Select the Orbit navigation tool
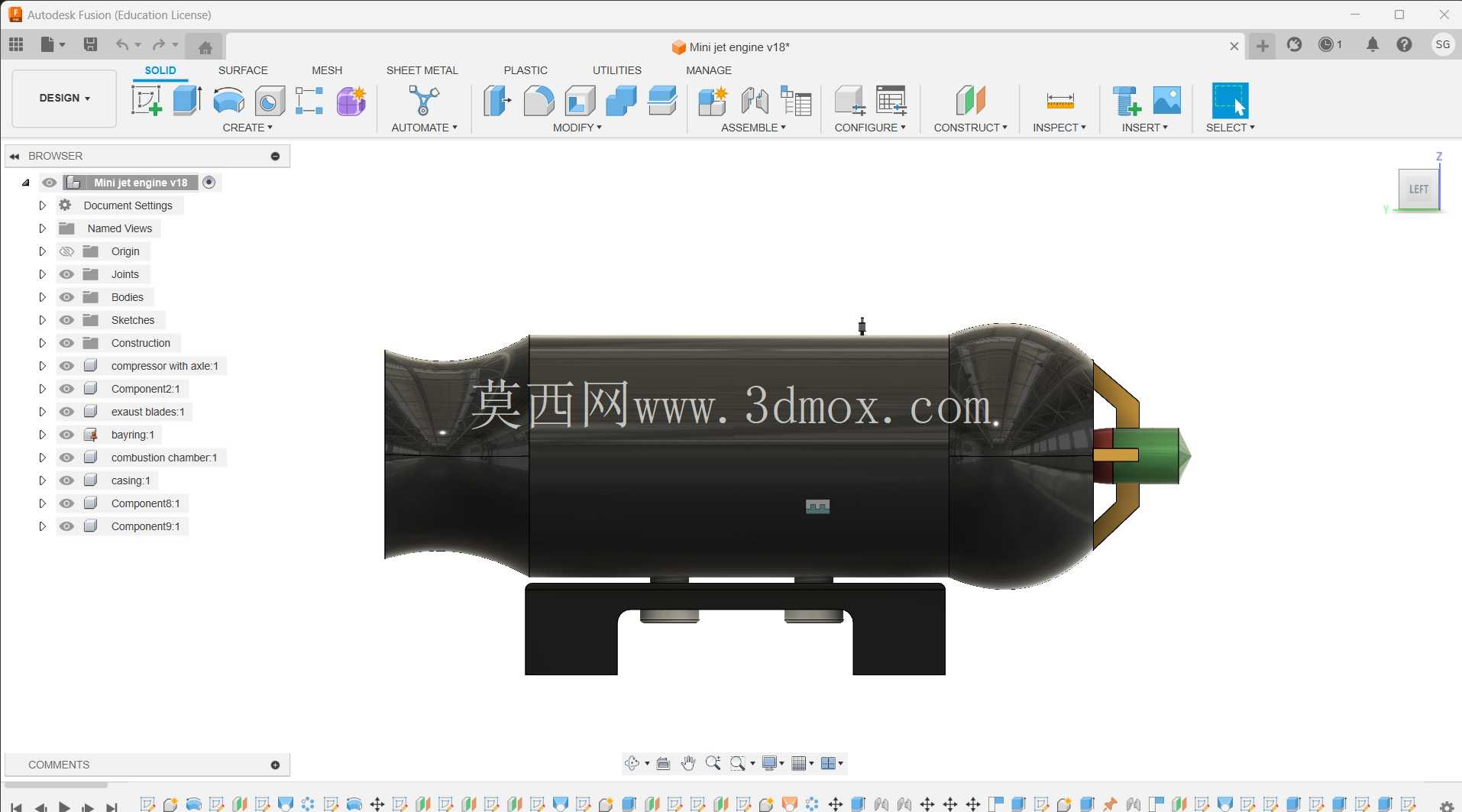Viewport: 1462px width, 812px height. (632, 763)
